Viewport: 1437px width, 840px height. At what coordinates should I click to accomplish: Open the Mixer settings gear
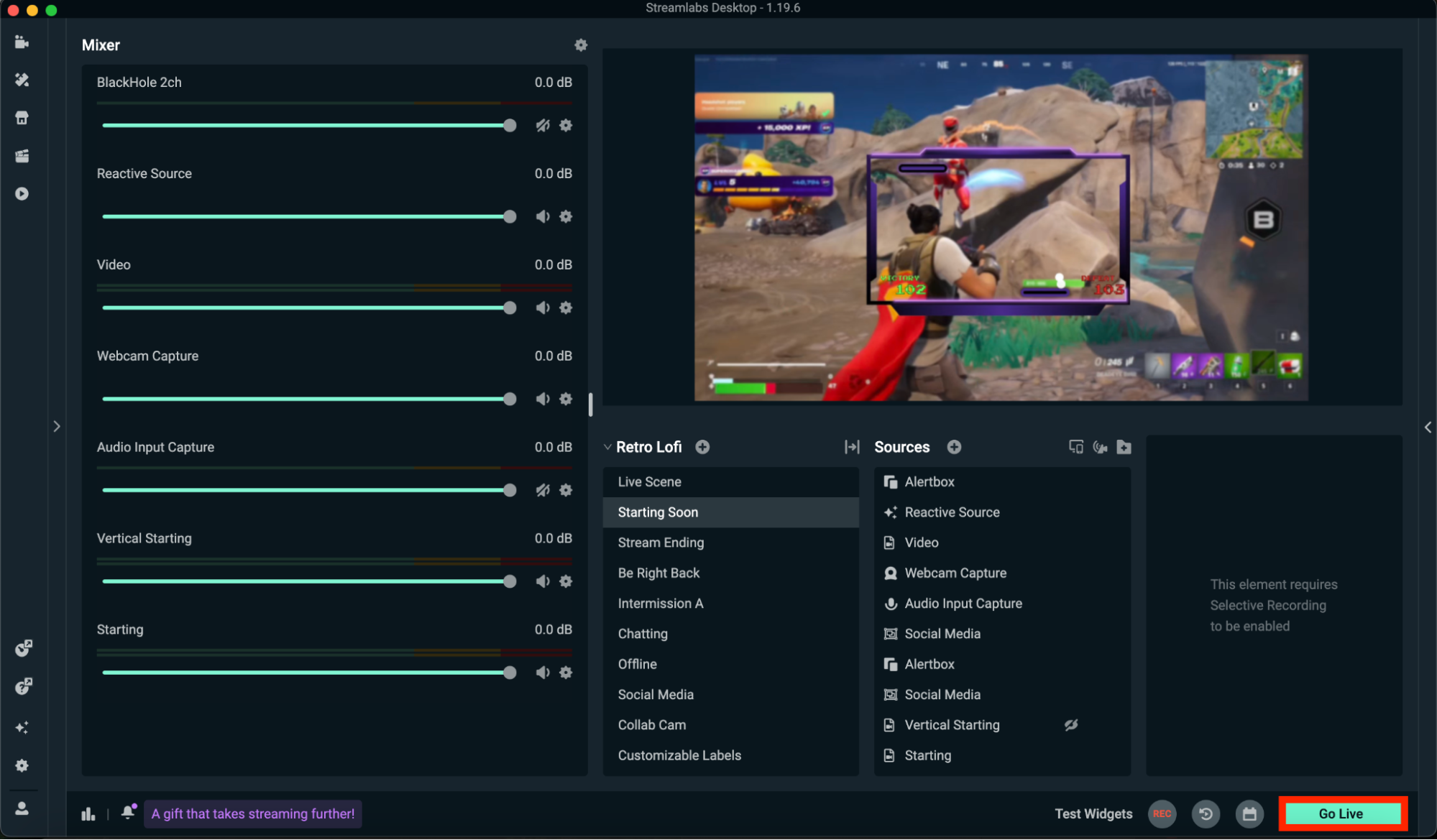[581, 45]
